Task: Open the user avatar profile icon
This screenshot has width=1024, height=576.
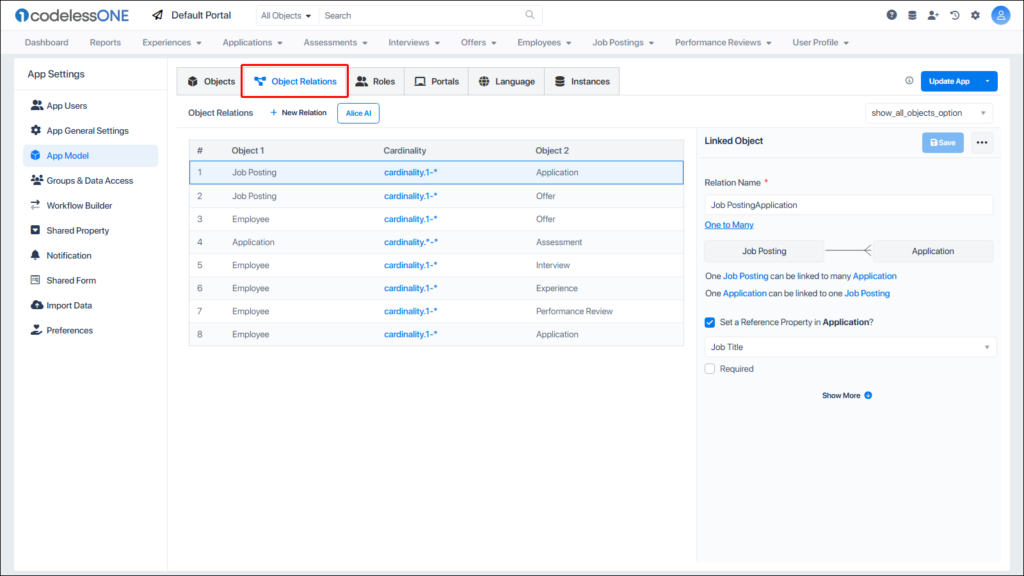Action: click(1000, 15)
